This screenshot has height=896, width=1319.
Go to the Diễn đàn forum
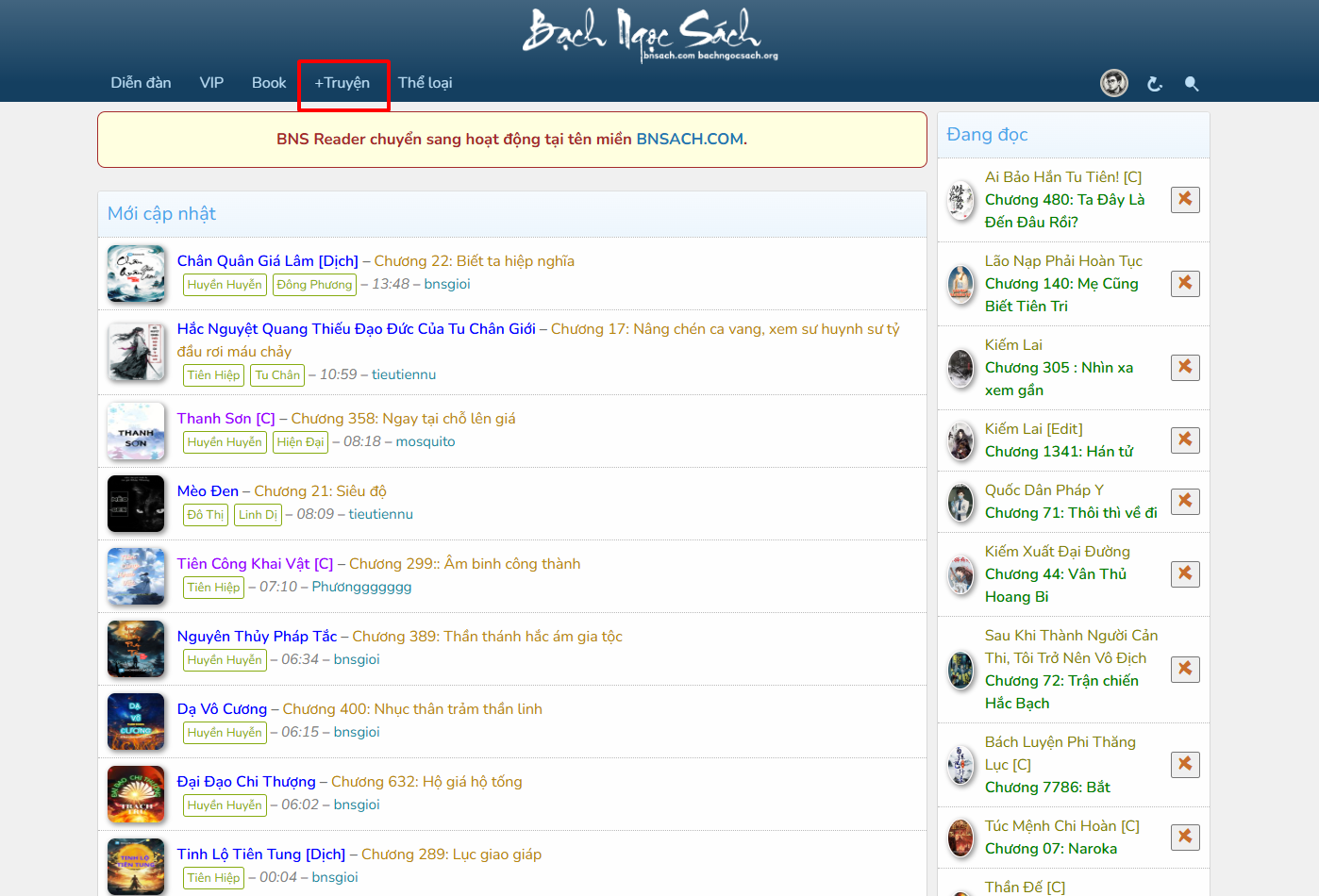(x=141, y=83)
